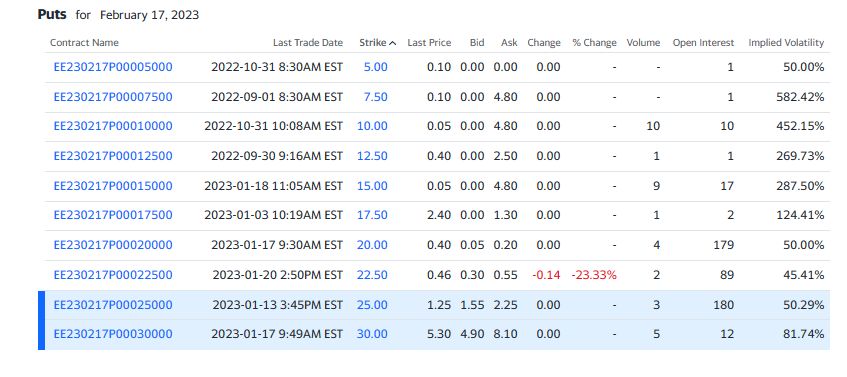The image size is (847, 377).
Task: Open contract EE230217P00017500
Action: pyautogui.click(x=113, y=216)
